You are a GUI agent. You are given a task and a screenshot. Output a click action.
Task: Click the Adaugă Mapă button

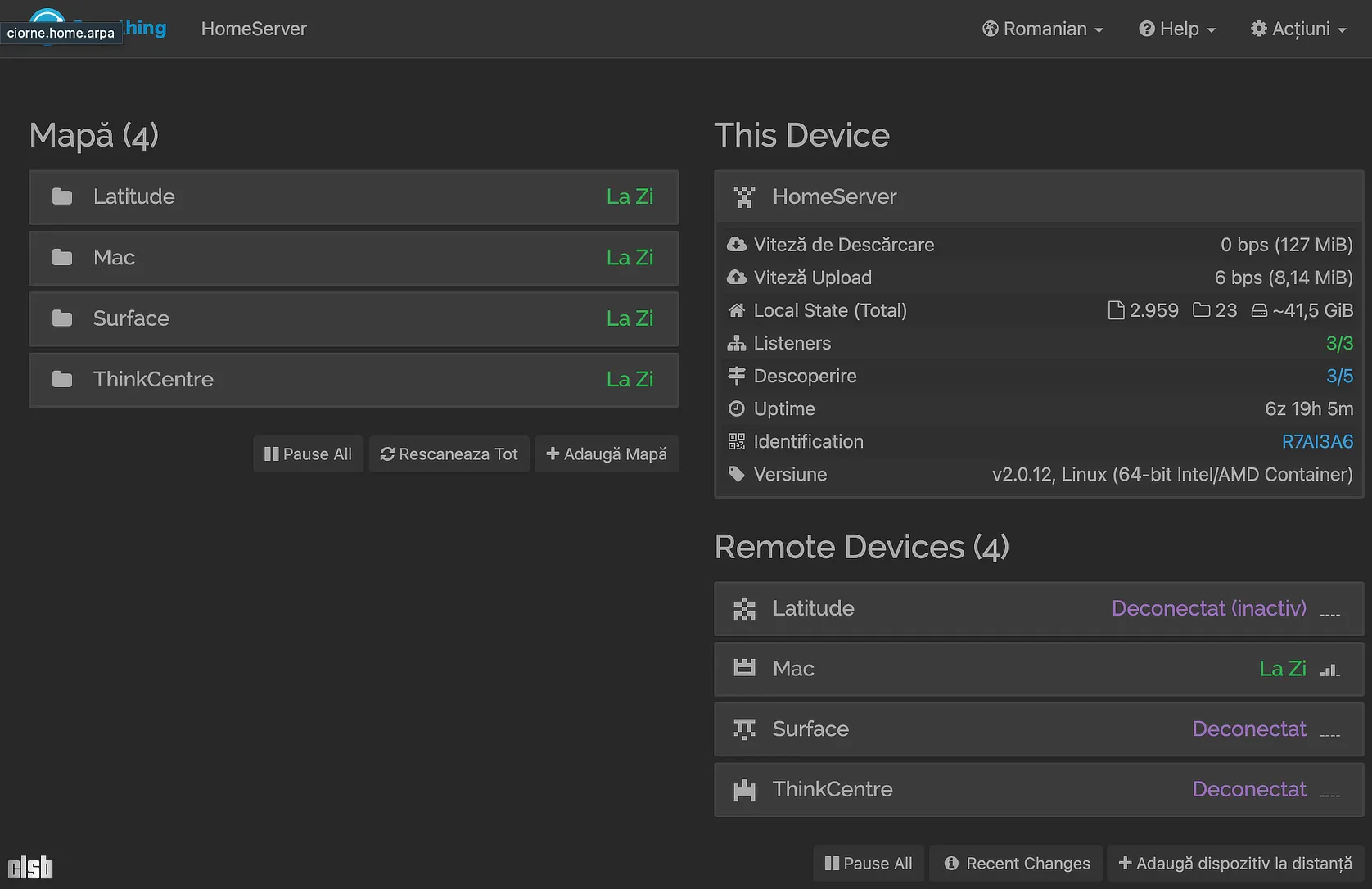click(607, 454)
